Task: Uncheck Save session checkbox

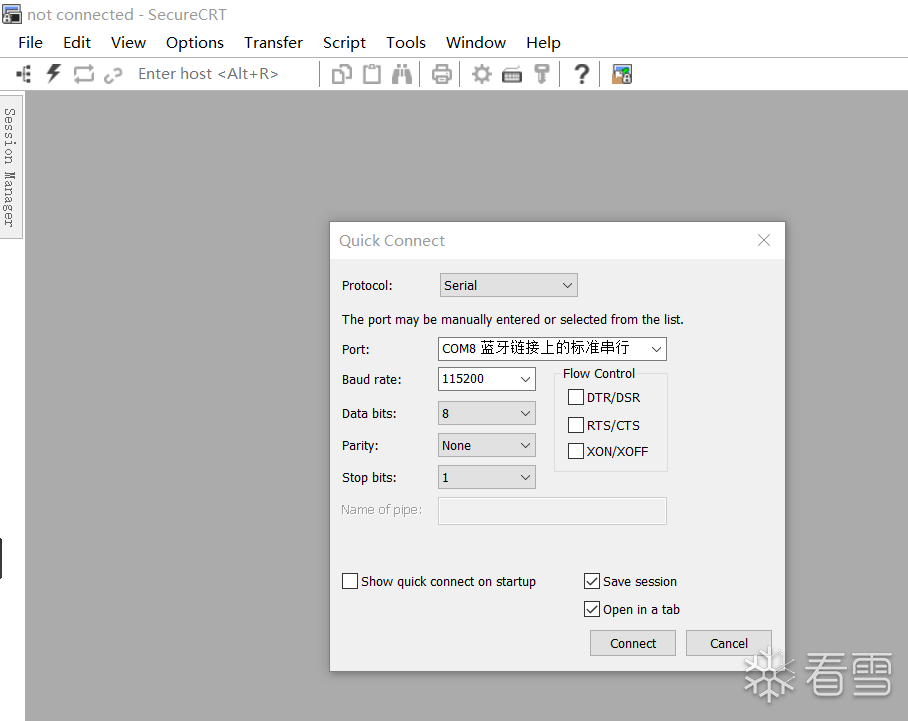Action: 592,581
